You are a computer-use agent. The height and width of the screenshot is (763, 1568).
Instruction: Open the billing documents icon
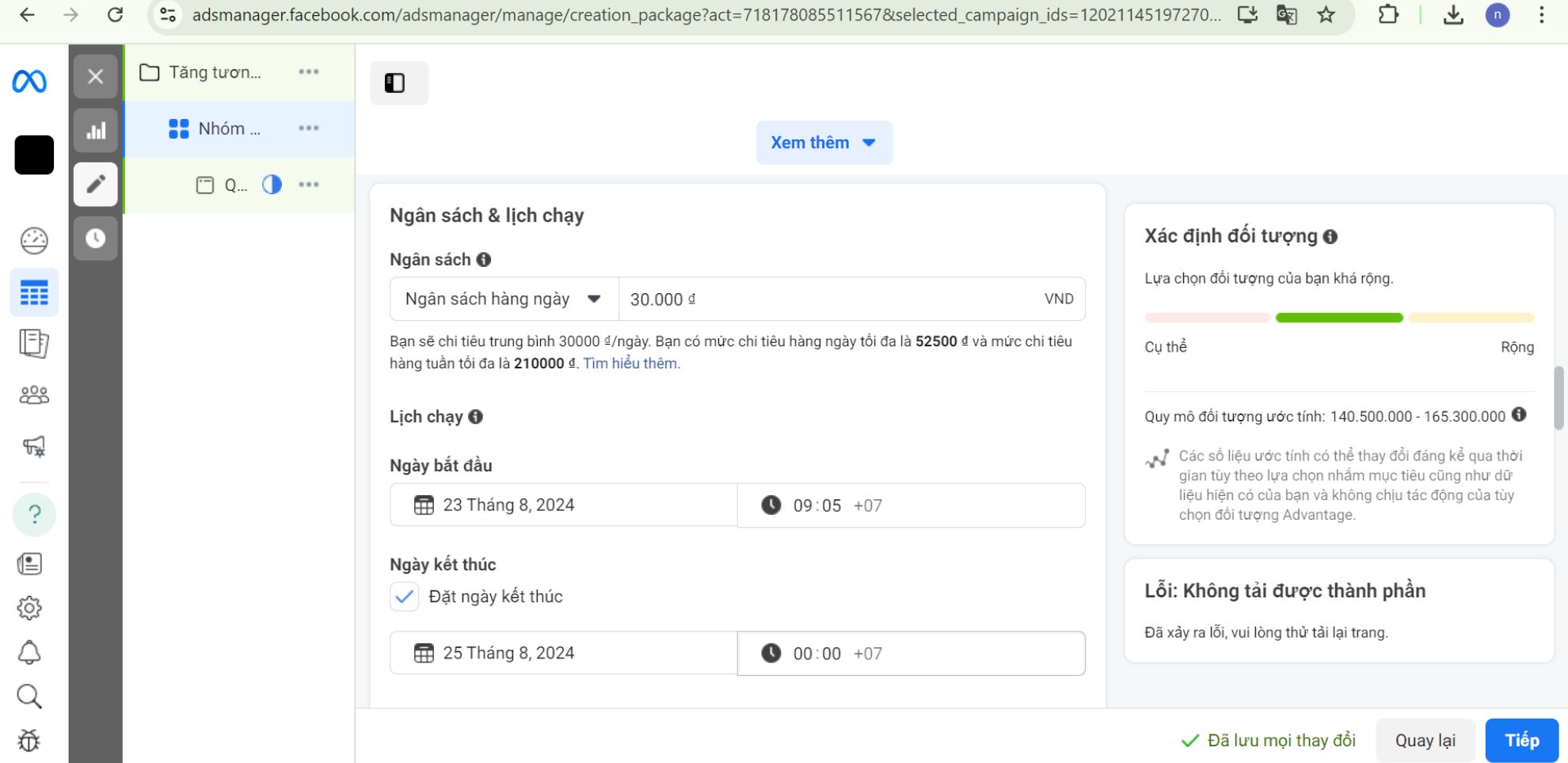pyautogui.click(x=33, y=344)
